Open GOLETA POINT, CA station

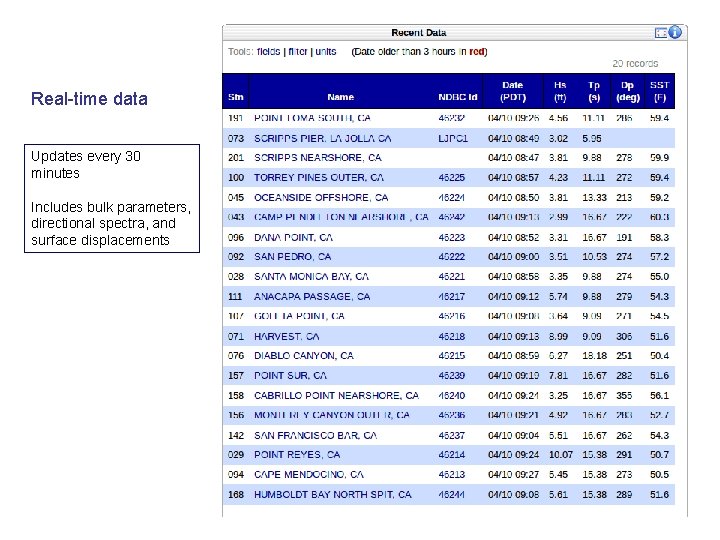click(299, 316)
